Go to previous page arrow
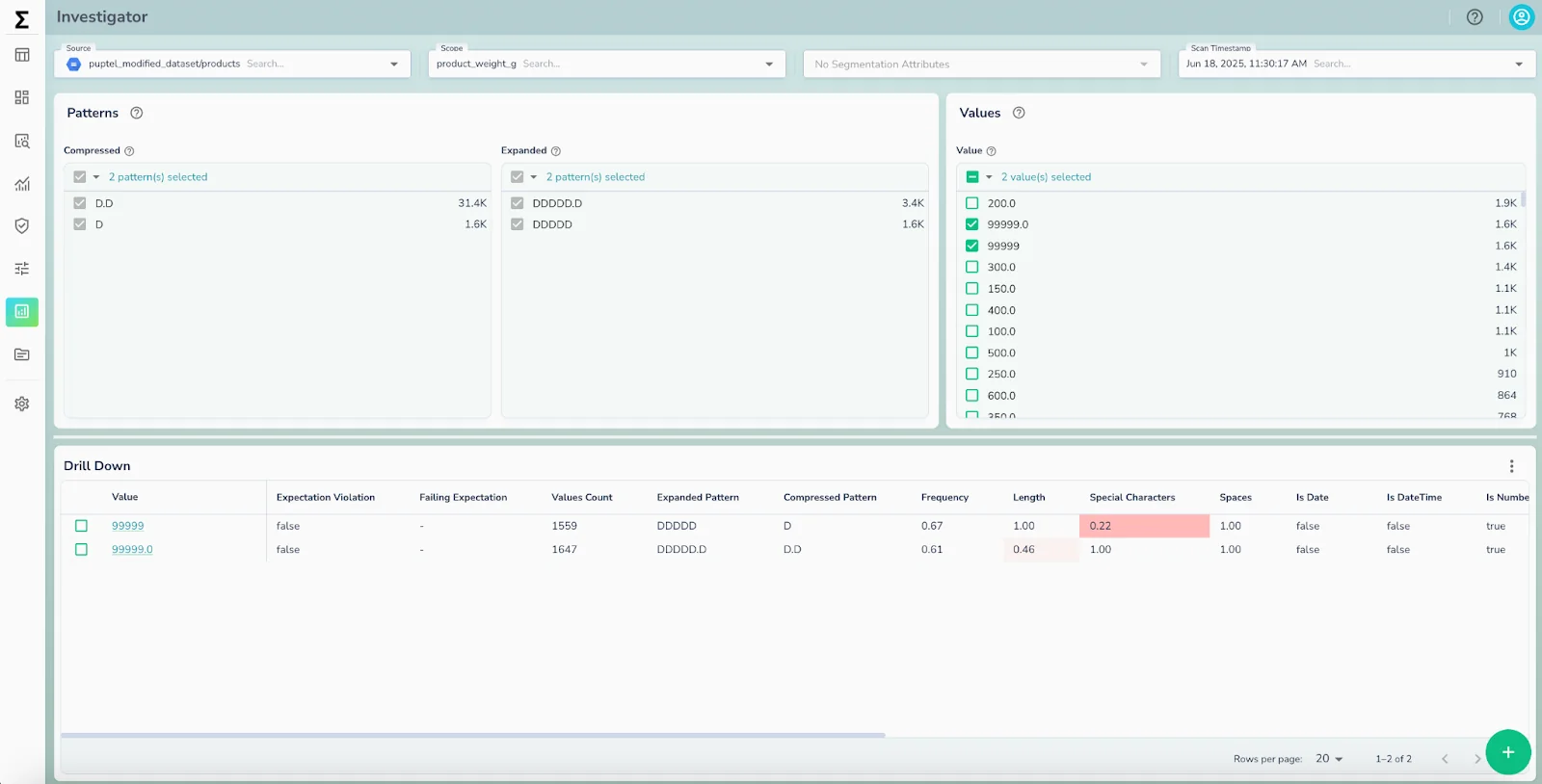 1445,759
